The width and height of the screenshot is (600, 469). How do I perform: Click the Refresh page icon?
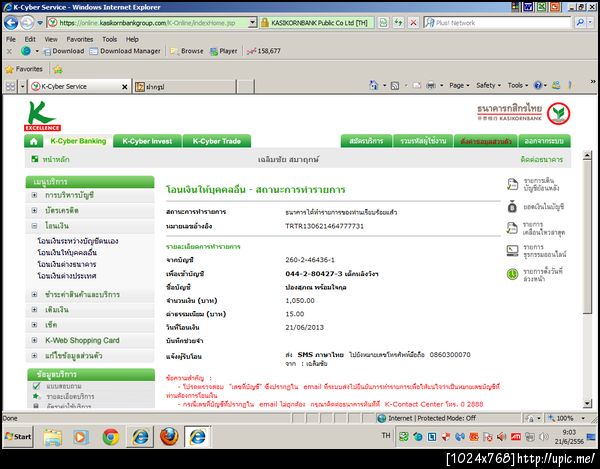pos(399,23)
